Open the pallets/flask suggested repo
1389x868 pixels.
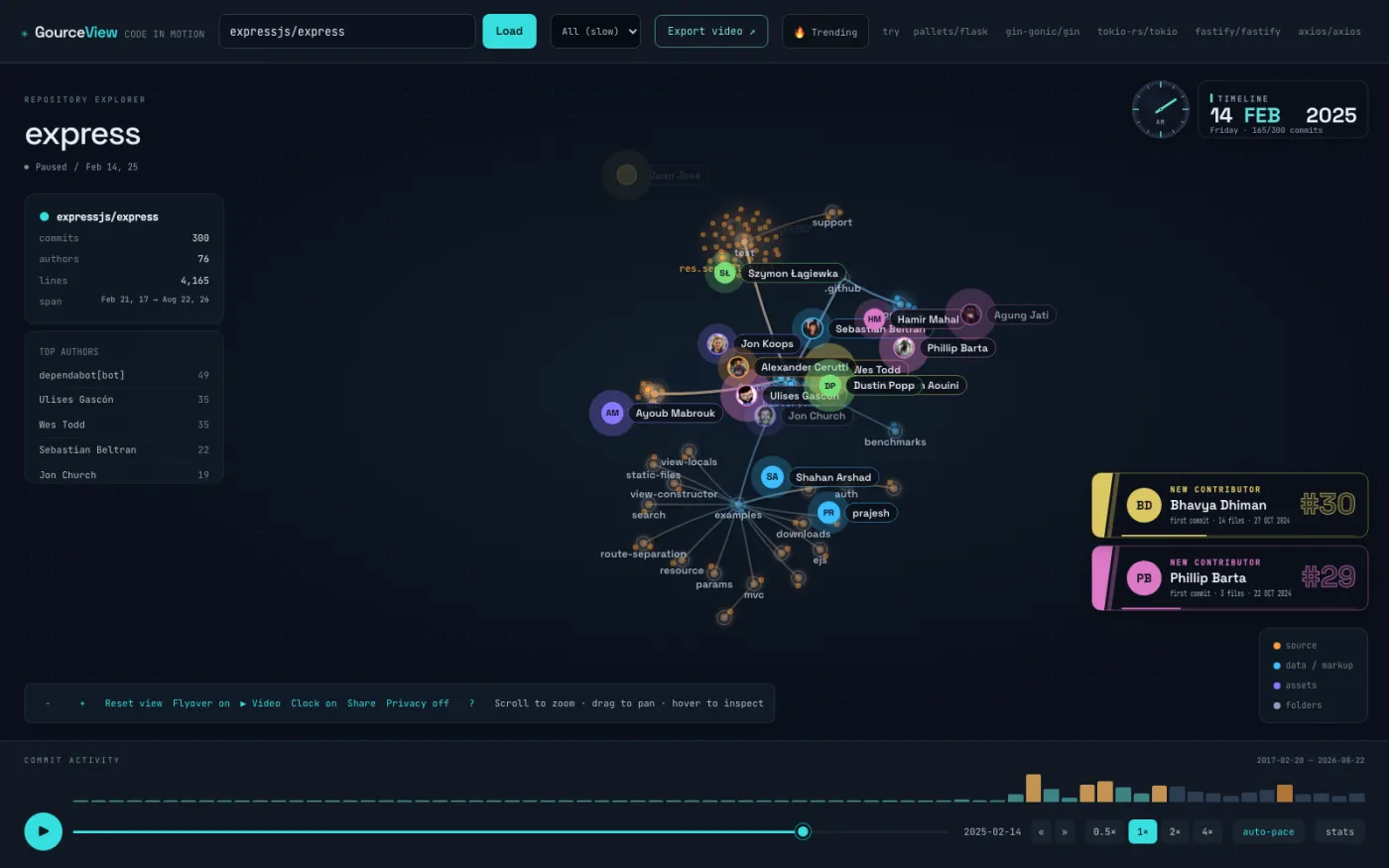[x=950, y=32]
